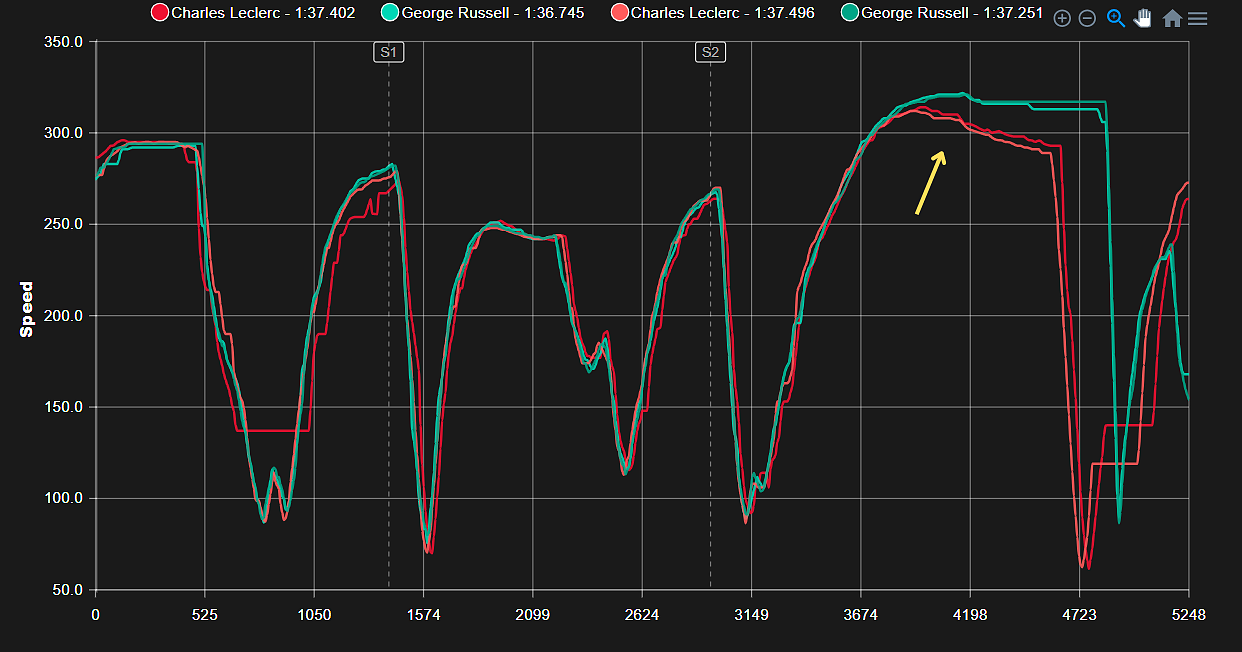The width and height of the screenshot is (1242, 652).
Task: Activate the selection zoom magnifier tool
Action: [x=1116, y=18]
